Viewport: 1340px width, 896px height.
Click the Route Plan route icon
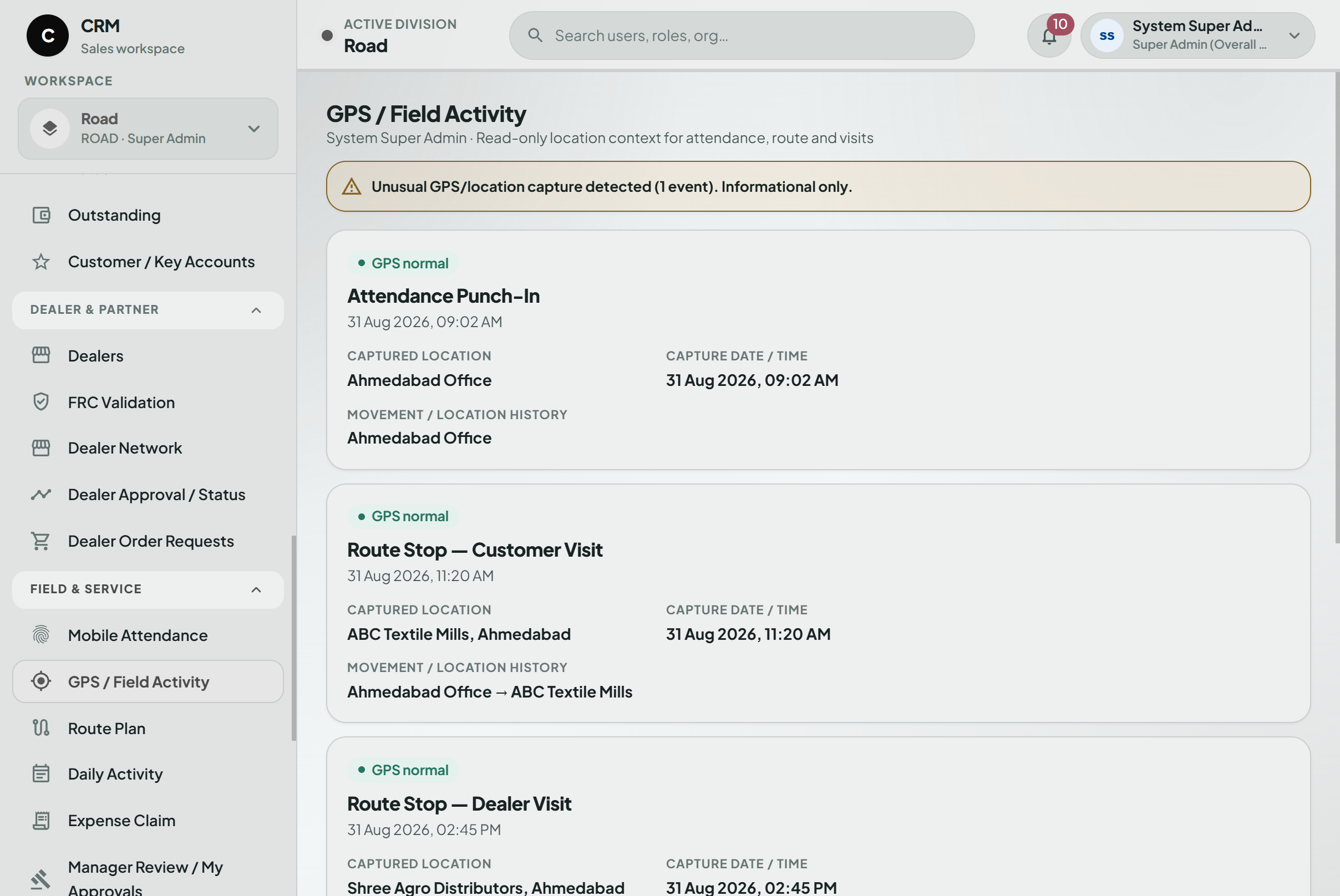point(41,728)
